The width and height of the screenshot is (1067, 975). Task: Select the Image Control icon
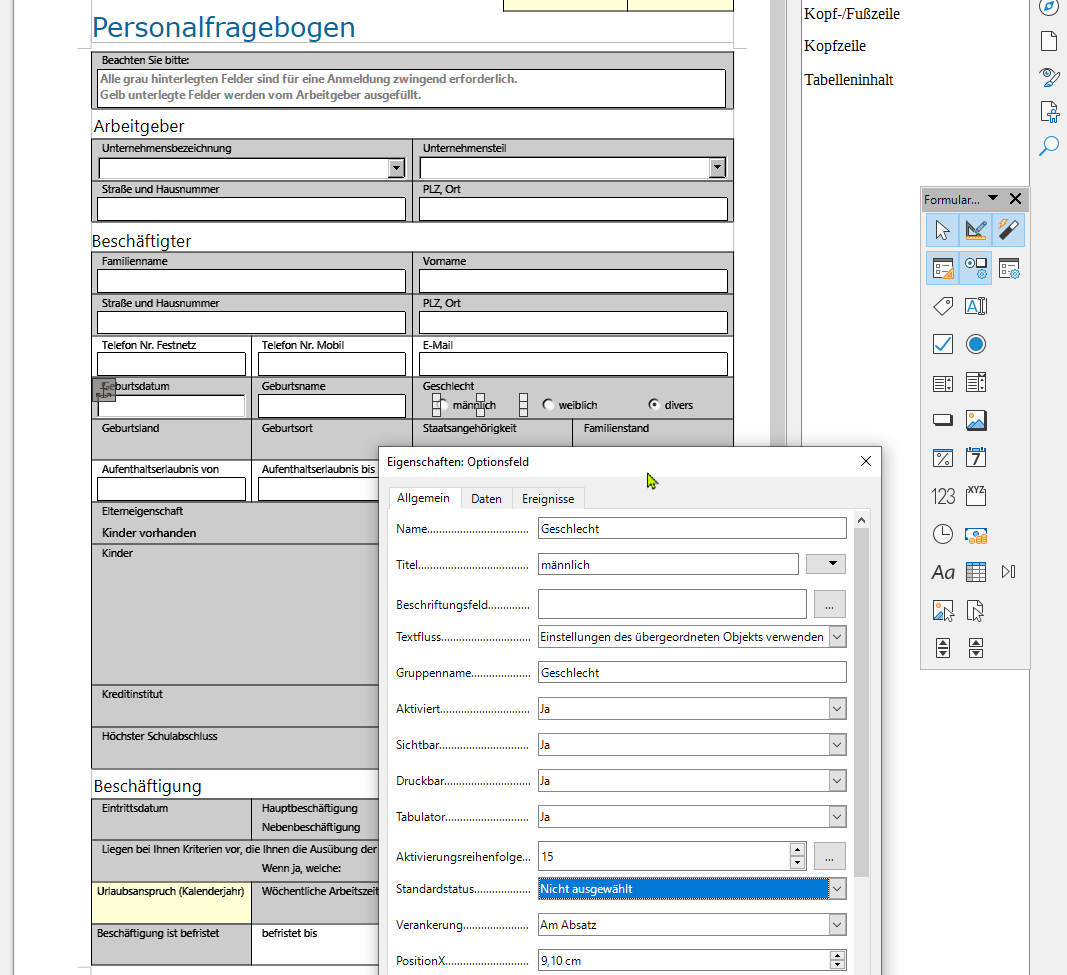click(x=942, y=611)
